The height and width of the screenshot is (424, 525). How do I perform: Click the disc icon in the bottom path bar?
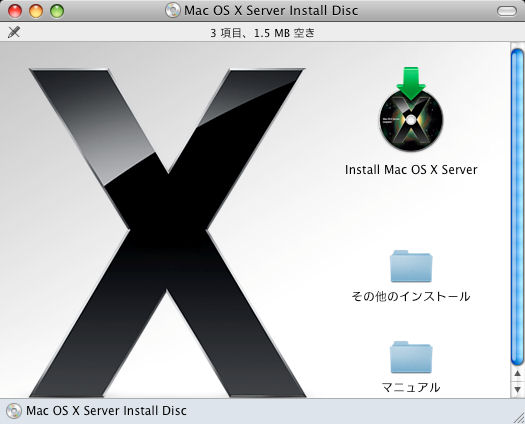coord(14,411)
